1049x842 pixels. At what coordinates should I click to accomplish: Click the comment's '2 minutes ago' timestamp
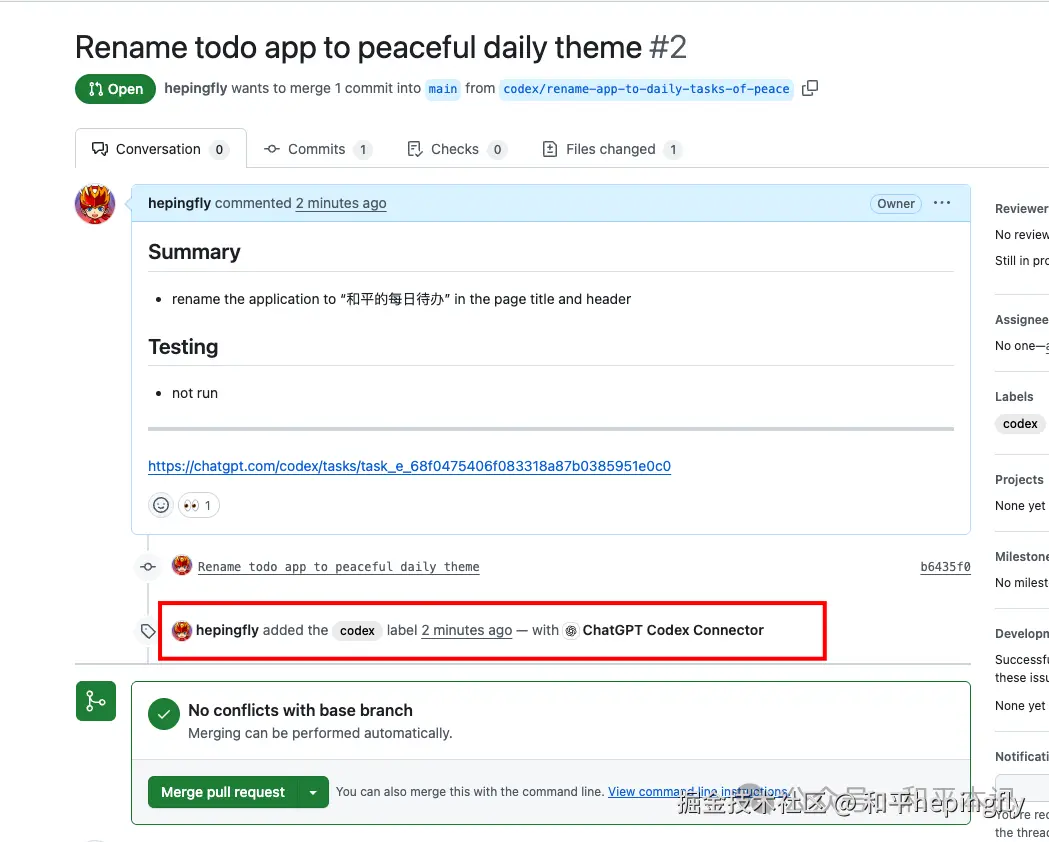coord(341,203)
